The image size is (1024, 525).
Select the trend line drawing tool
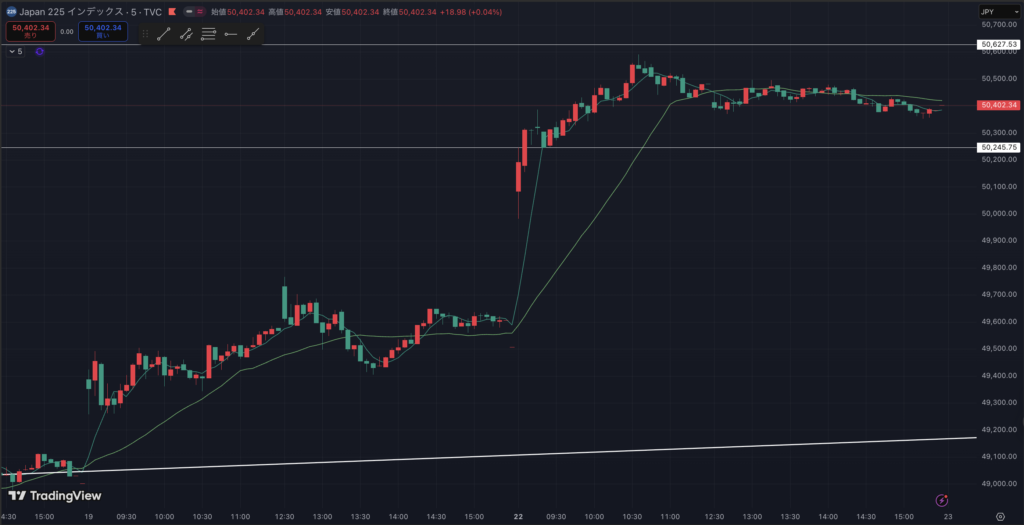pos(164,34)
